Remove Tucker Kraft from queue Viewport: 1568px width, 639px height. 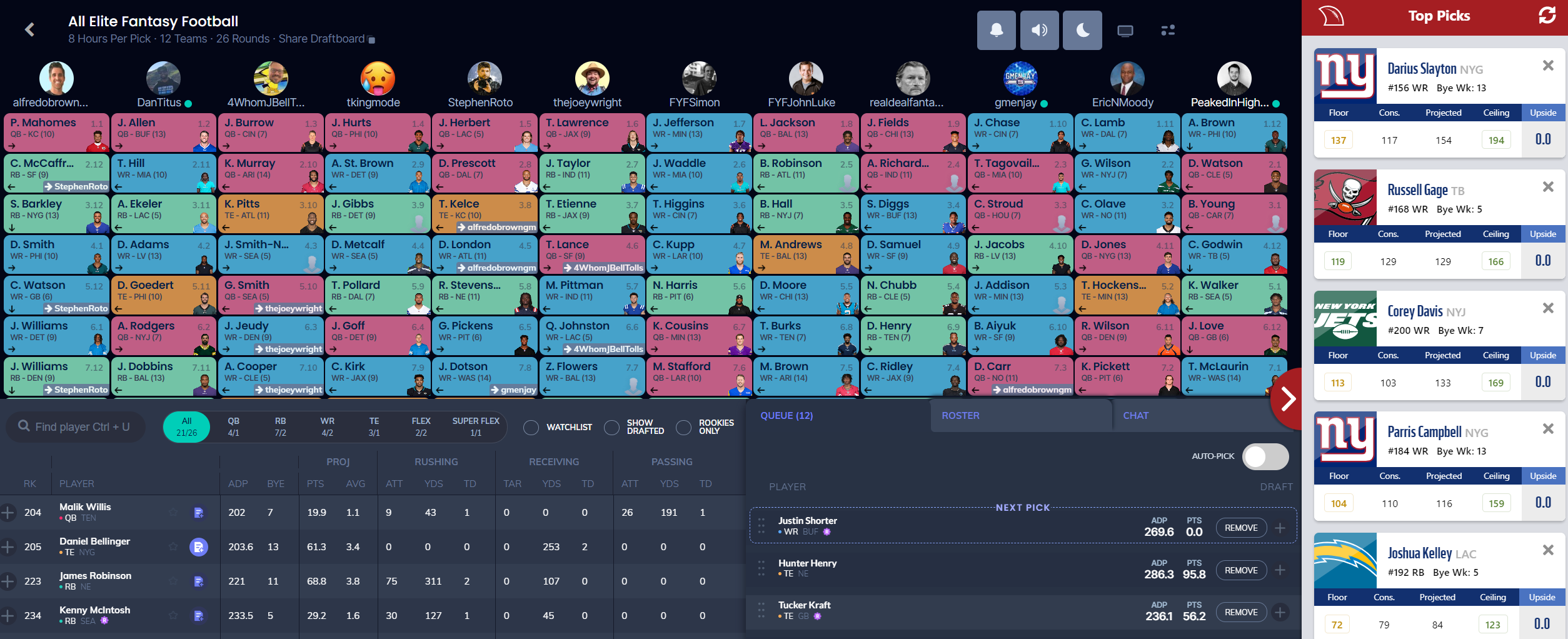(1241, 612)
